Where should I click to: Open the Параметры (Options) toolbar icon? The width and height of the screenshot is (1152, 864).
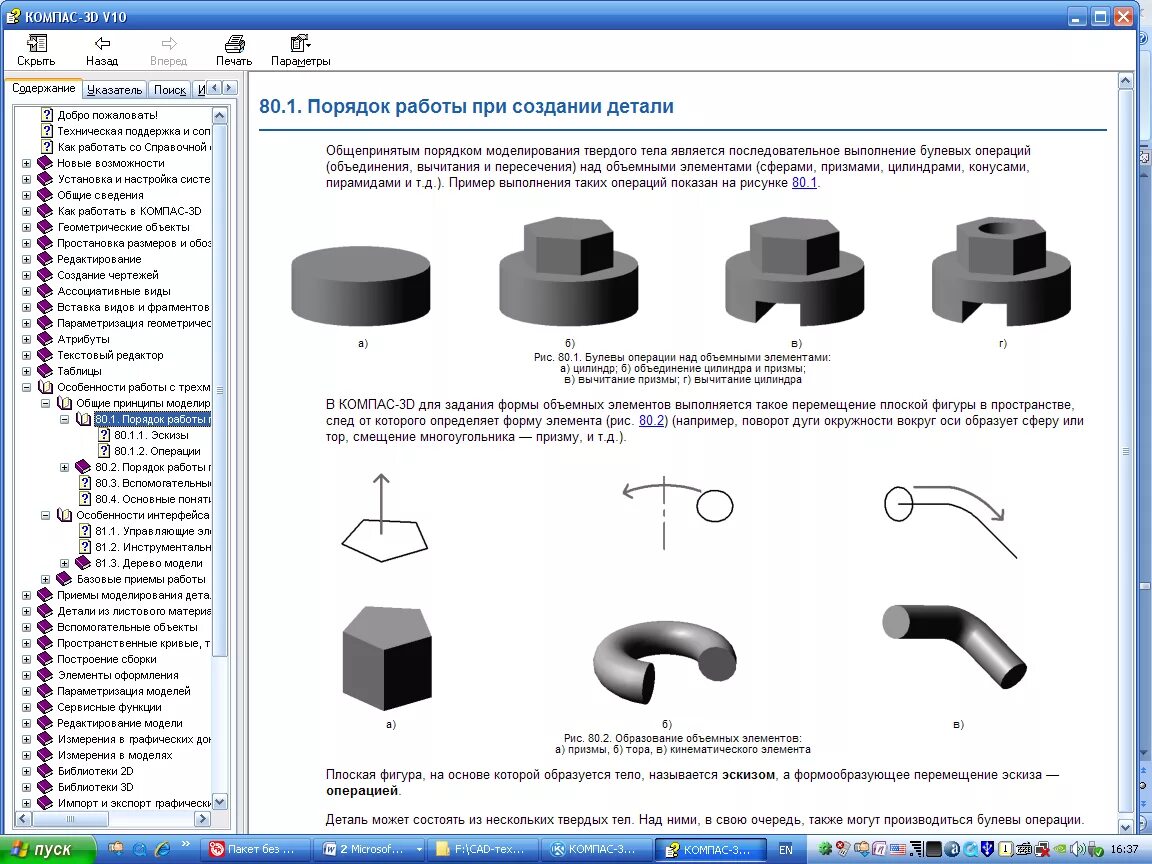click(x=300, y=44)
